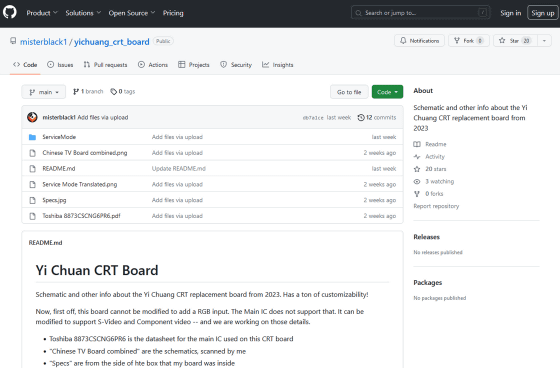Switch to the Code tab
Viewport: 560px width, 368px height.
pyautogui.click(x=25, y=65)
